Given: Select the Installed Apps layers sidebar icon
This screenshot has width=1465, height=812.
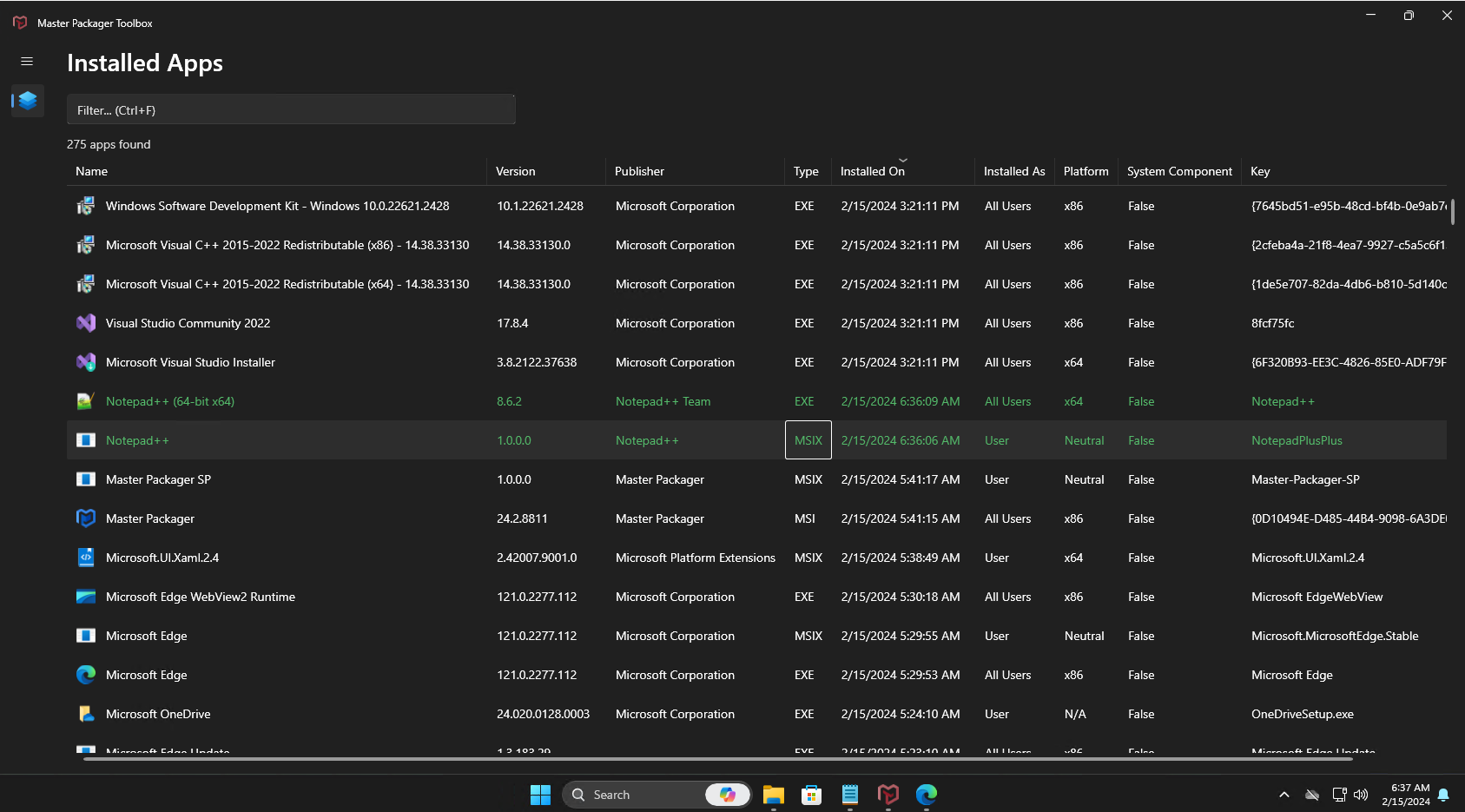Looking at the screenshot, I should pyautogui.click(x=28, y=101).
